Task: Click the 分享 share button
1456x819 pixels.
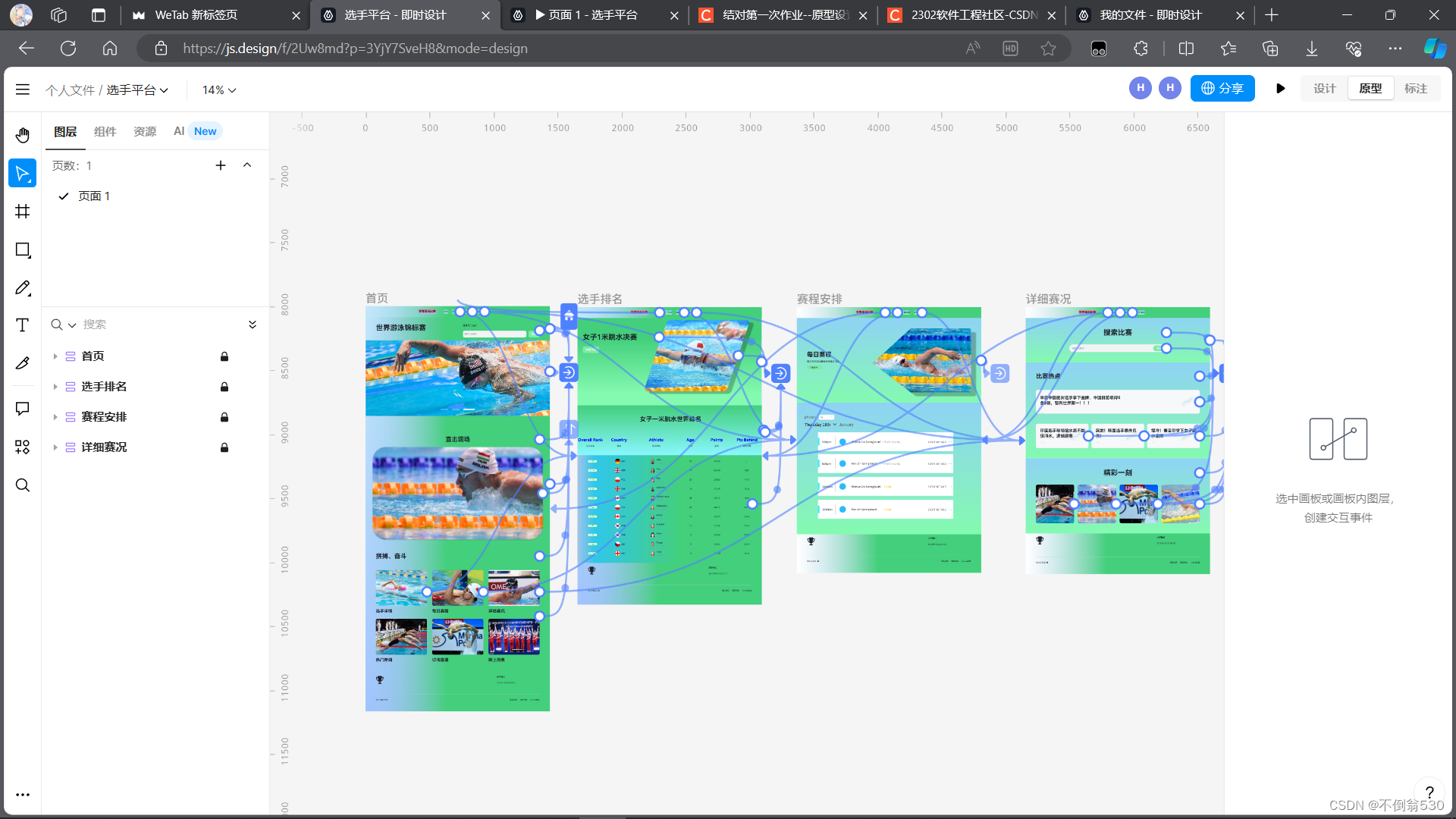Action: pyautogui.click(x=1222, y=89)
